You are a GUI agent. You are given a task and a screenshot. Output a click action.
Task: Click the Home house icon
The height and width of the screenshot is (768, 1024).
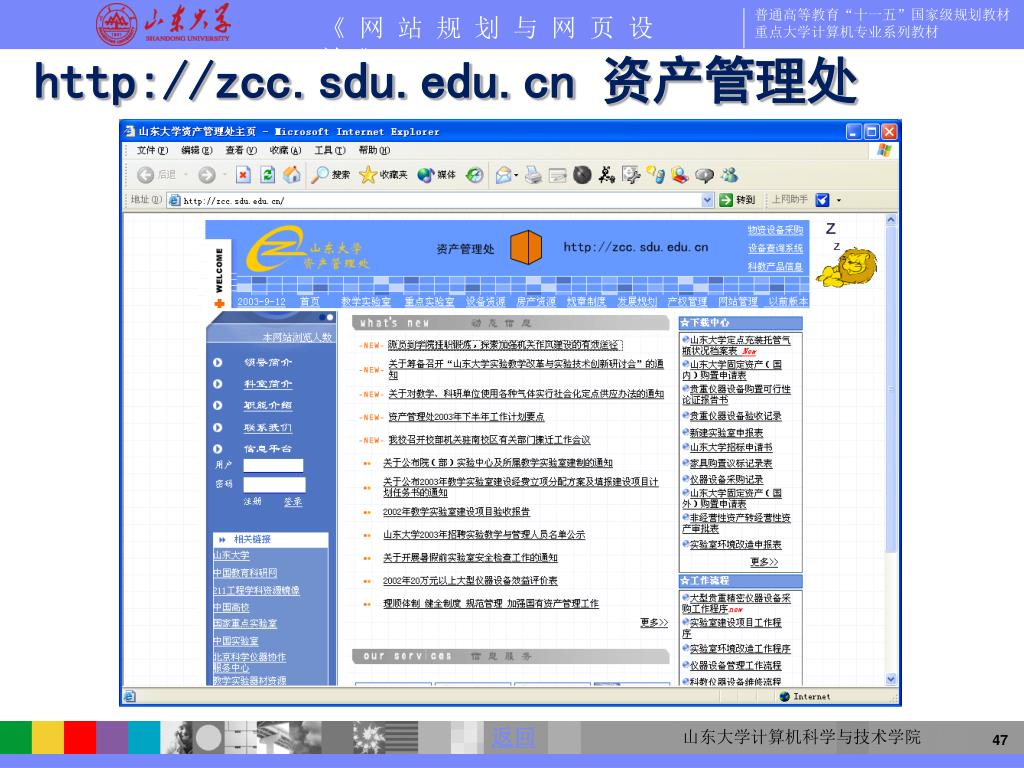pos(292,174)
